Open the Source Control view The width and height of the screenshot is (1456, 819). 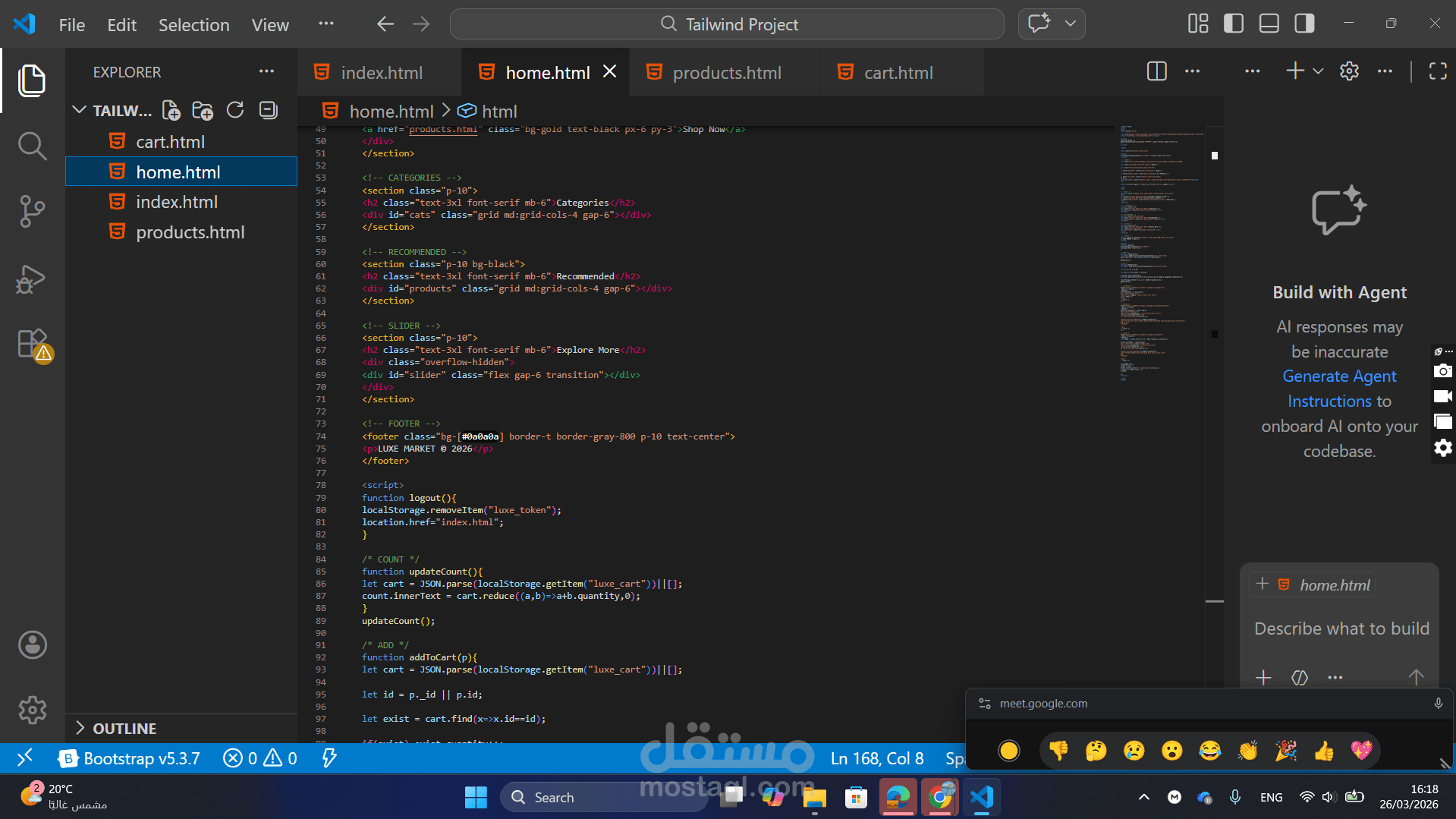[x=32, y=211]
